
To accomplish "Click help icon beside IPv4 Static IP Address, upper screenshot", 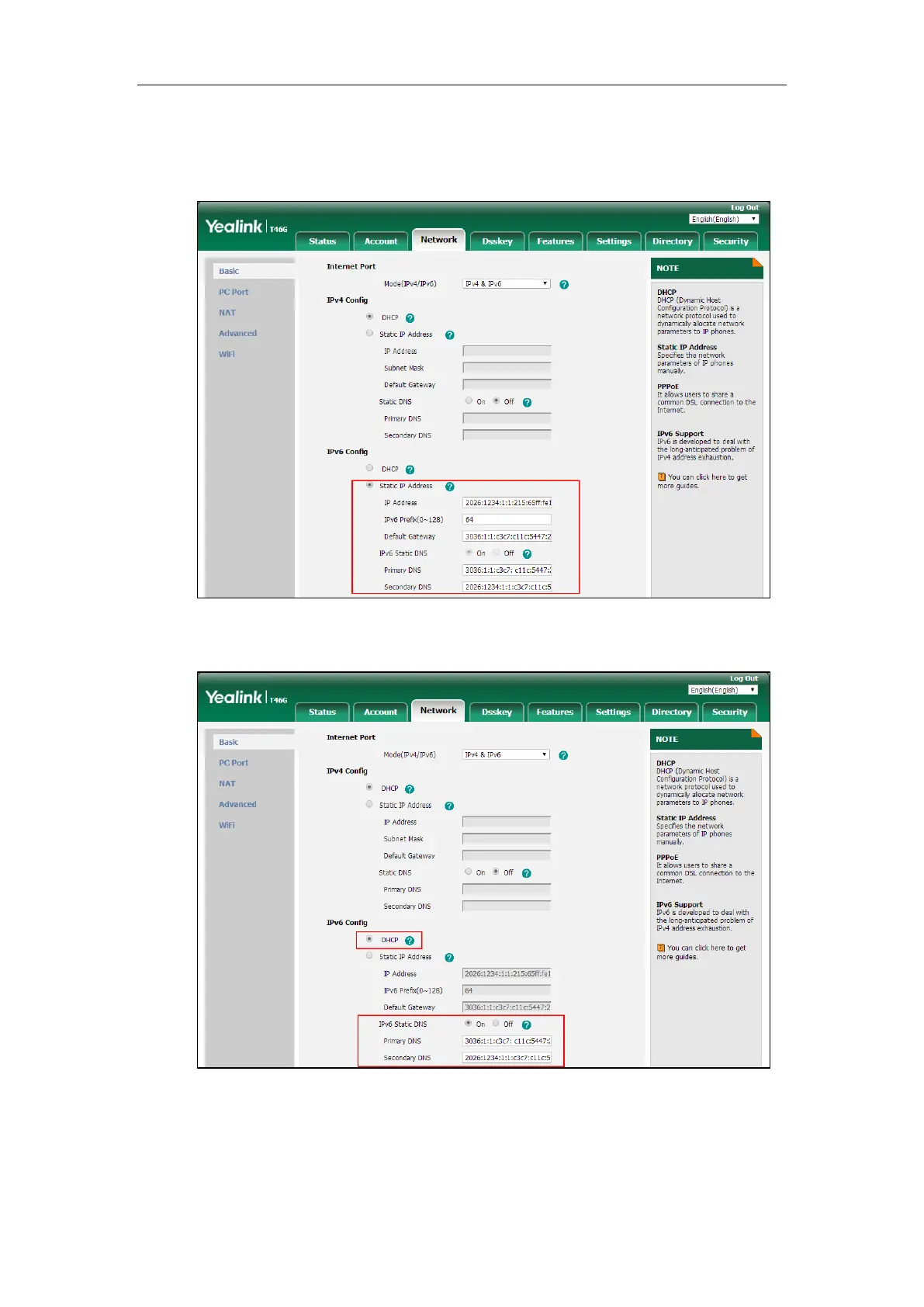I will pyautogui.click(x=449, y=335).
